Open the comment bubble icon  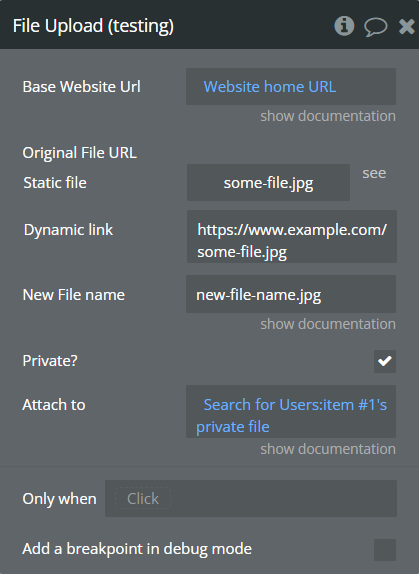(375, 27)
